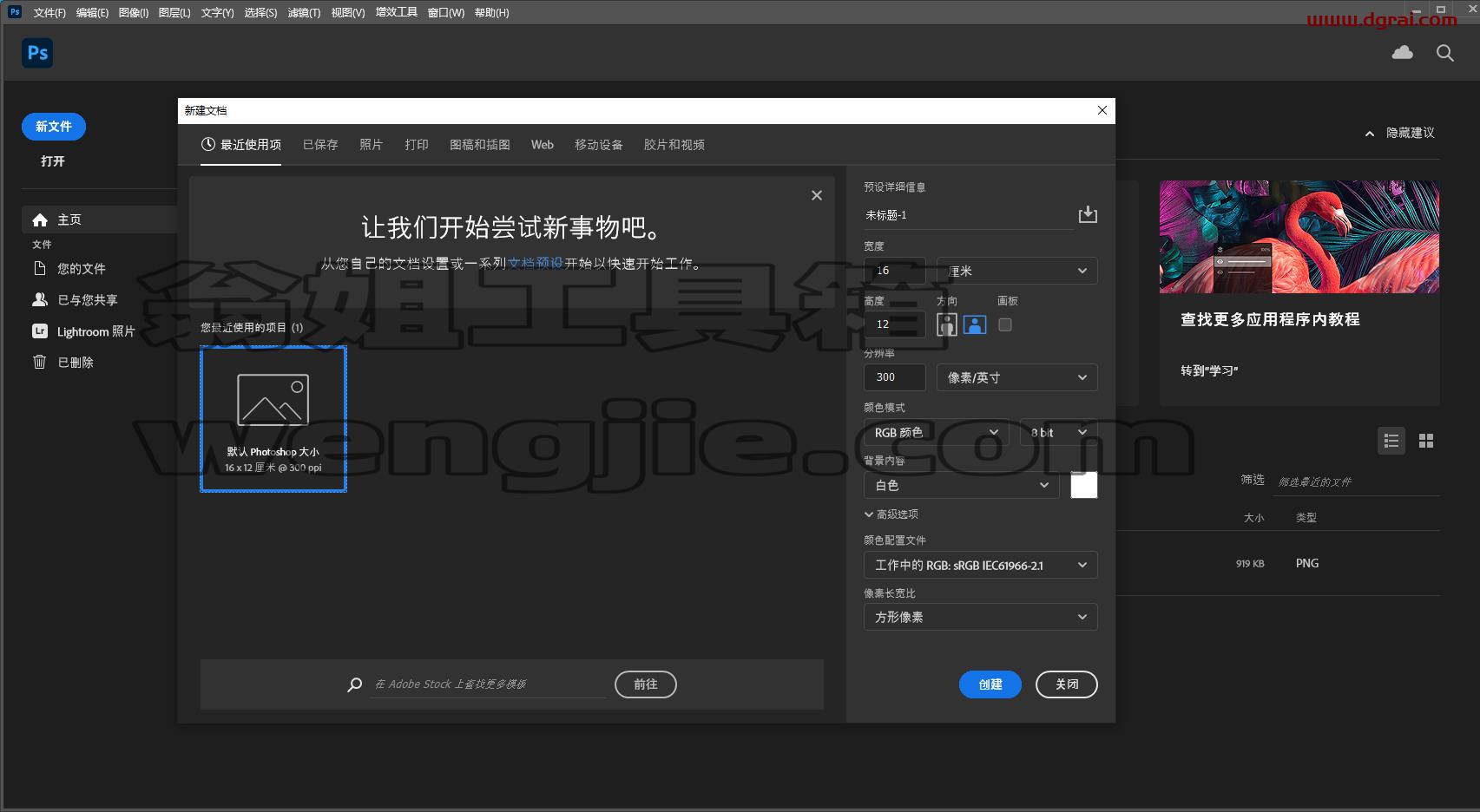Expand the 方形像素 pixel aspect ratio dropdown

980,617
